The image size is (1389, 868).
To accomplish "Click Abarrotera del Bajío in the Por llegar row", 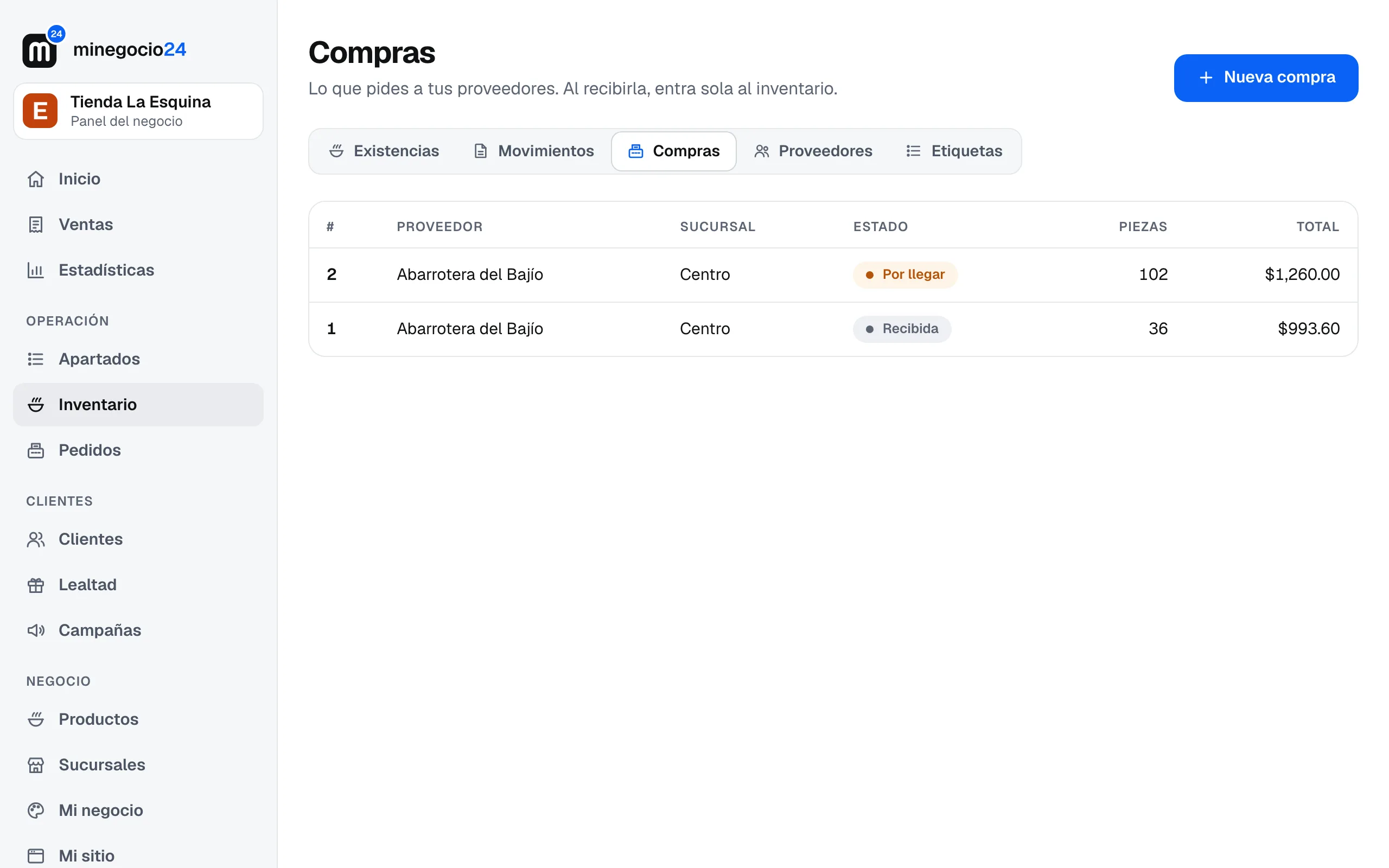I will point(469,275).
